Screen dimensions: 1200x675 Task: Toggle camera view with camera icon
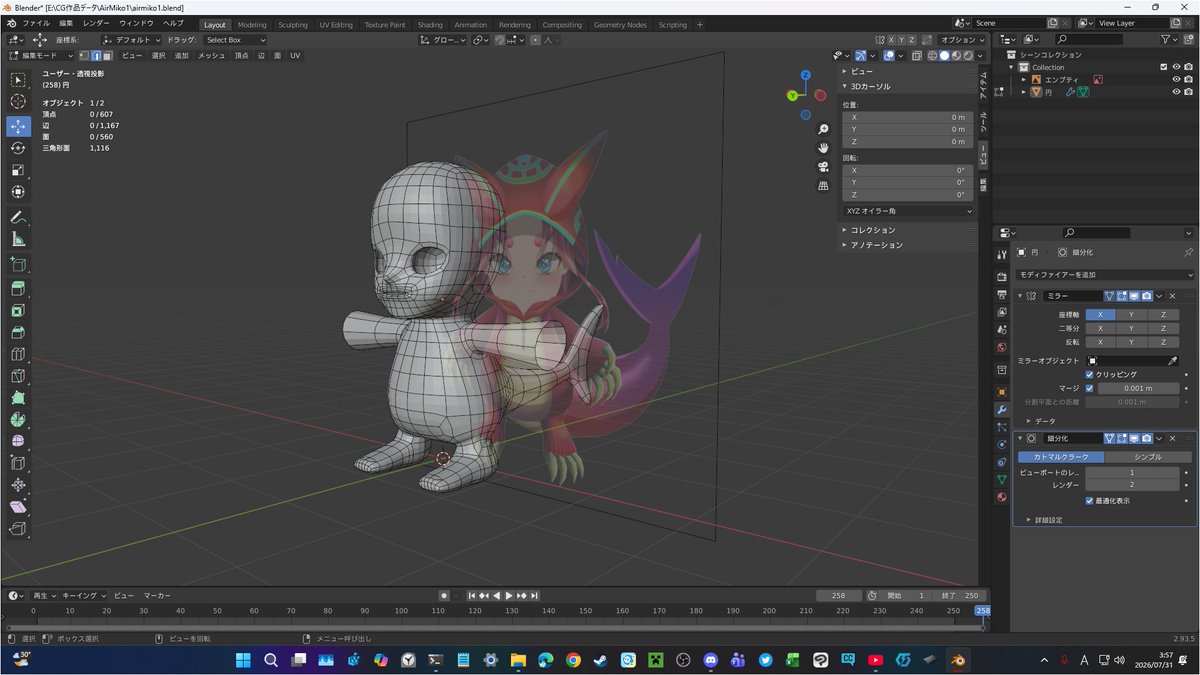pos(823,167)
